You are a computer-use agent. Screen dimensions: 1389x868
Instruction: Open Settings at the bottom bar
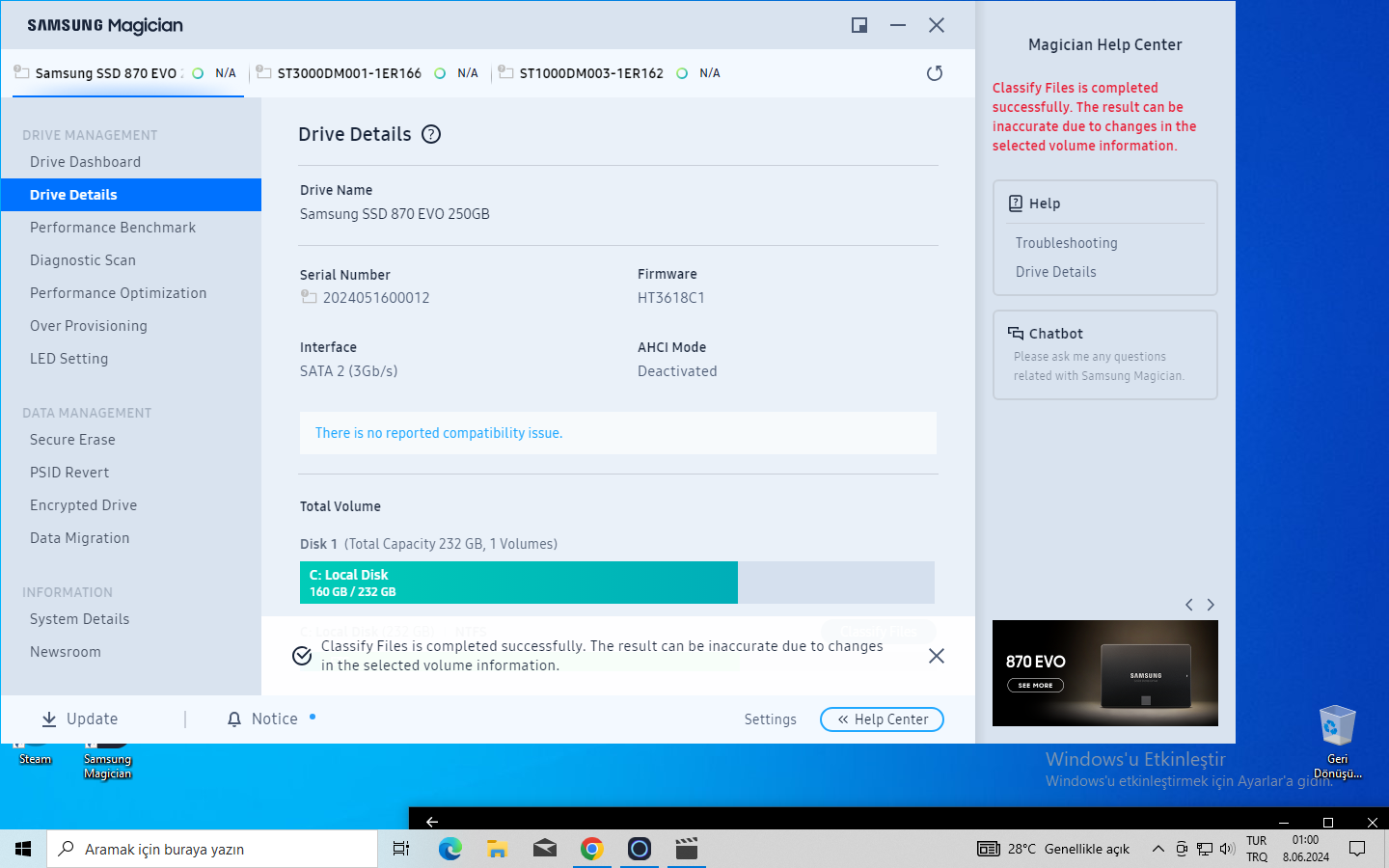(771, 719)
